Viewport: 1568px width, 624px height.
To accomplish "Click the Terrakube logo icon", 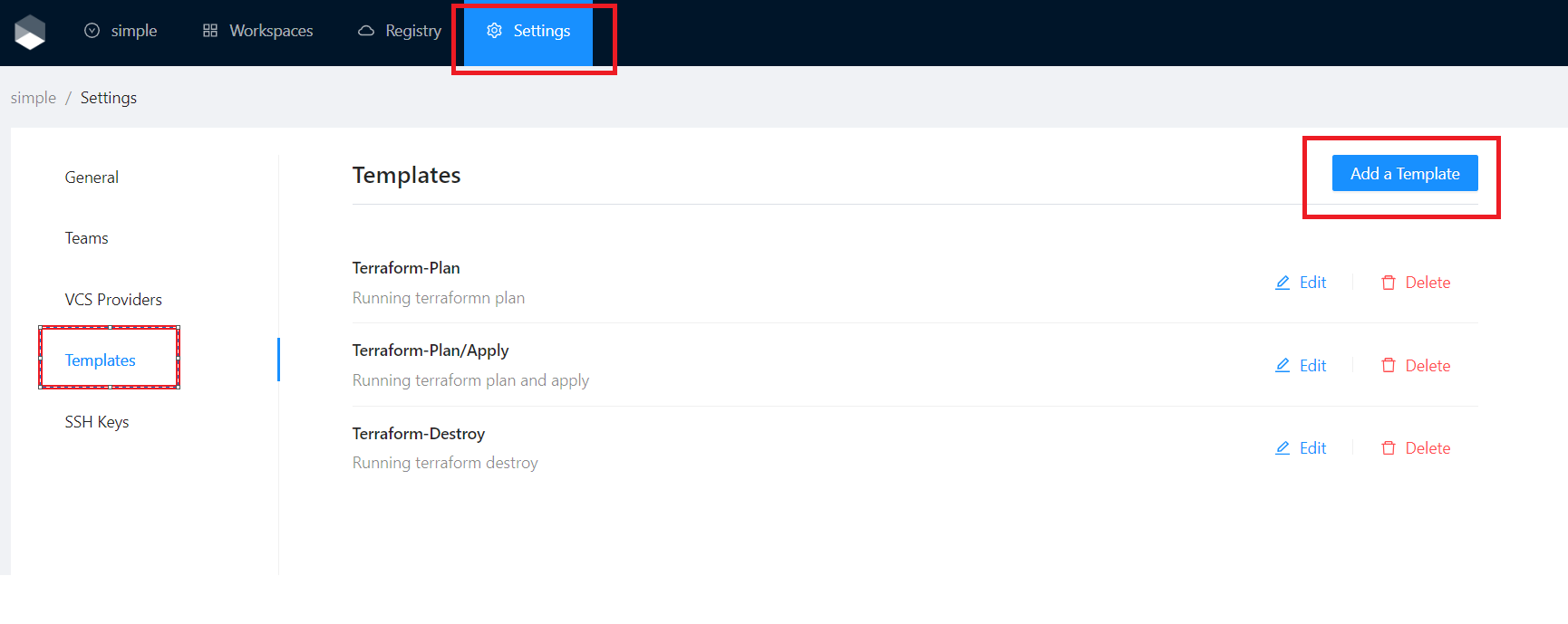I will (x=30, y=32).
